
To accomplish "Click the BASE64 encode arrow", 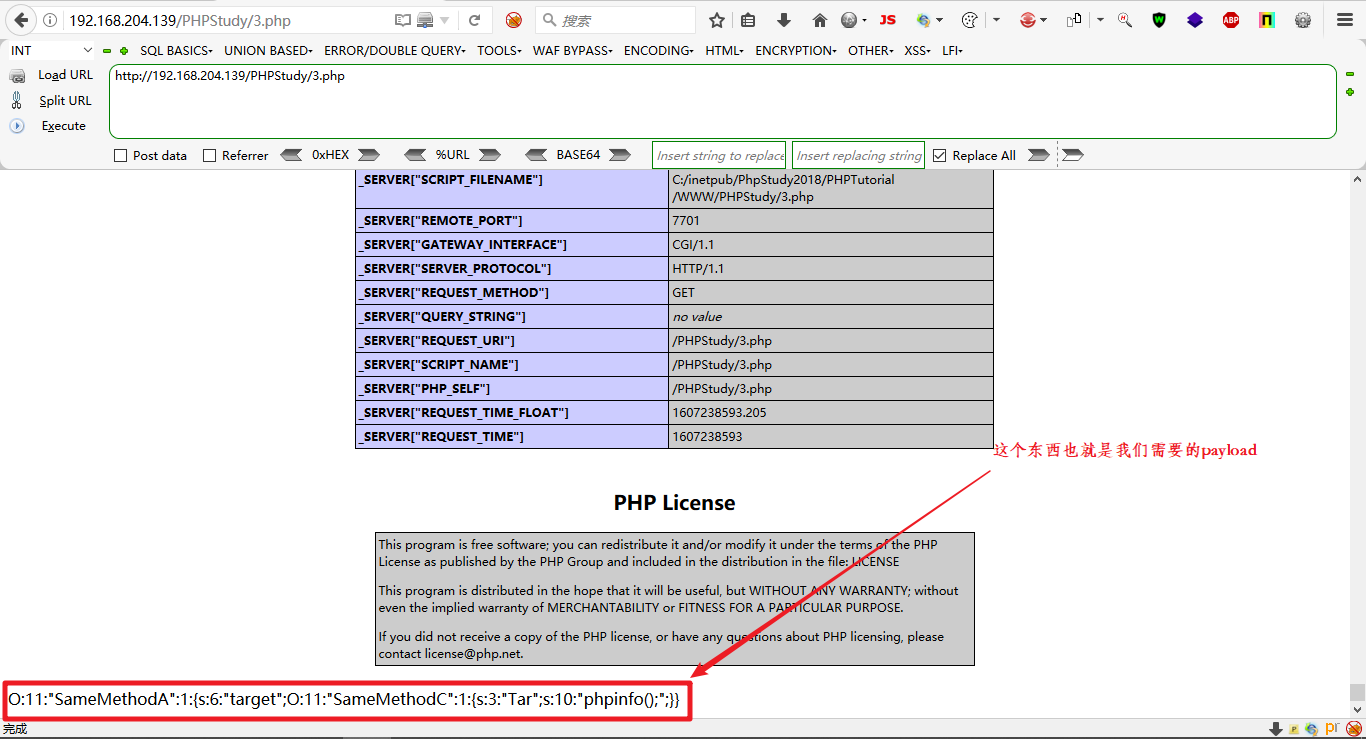I will tap(620, 154).
